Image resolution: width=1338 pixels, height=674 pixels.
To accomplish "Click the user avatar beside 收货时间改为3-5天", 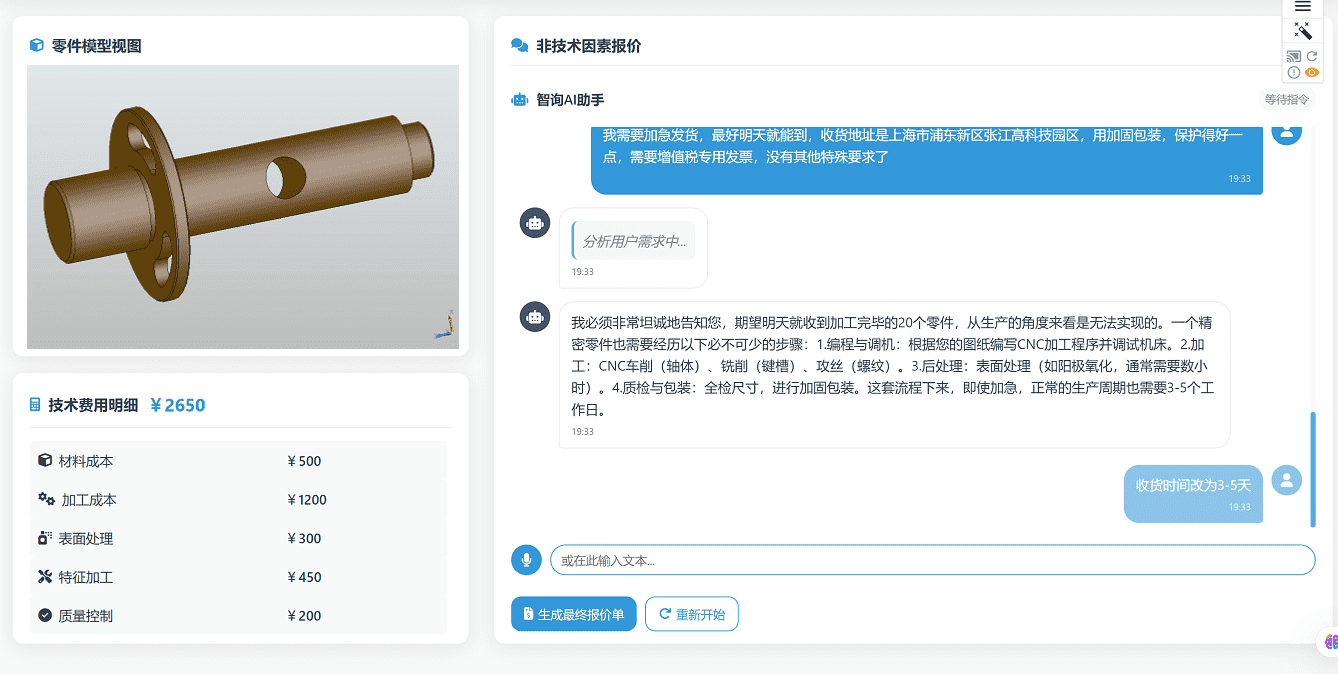I will point(1286,480).
